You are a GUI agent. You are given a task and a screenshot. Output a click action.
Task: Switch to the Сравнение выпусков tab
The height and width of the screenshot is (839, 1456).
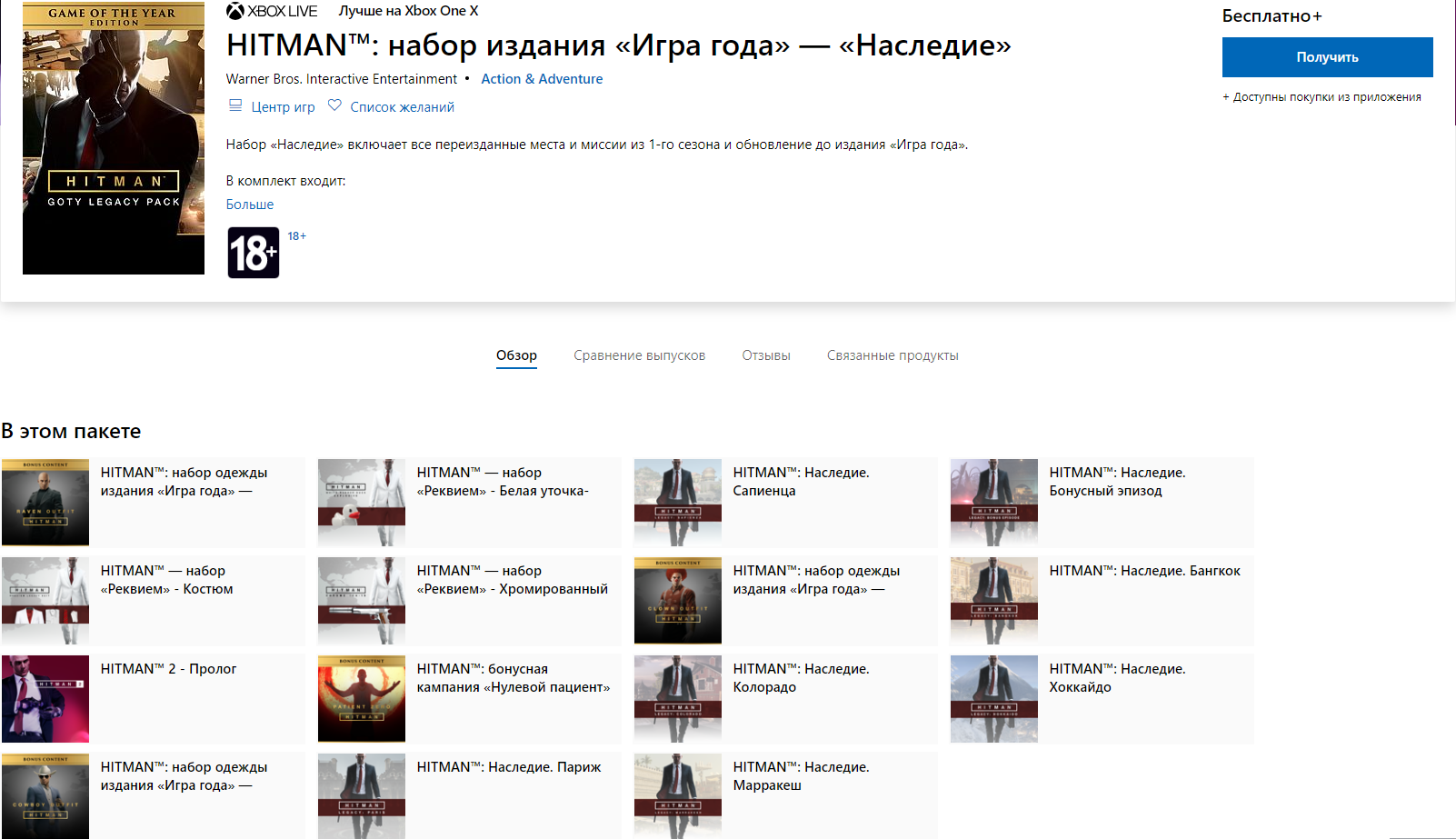point(639,355)
